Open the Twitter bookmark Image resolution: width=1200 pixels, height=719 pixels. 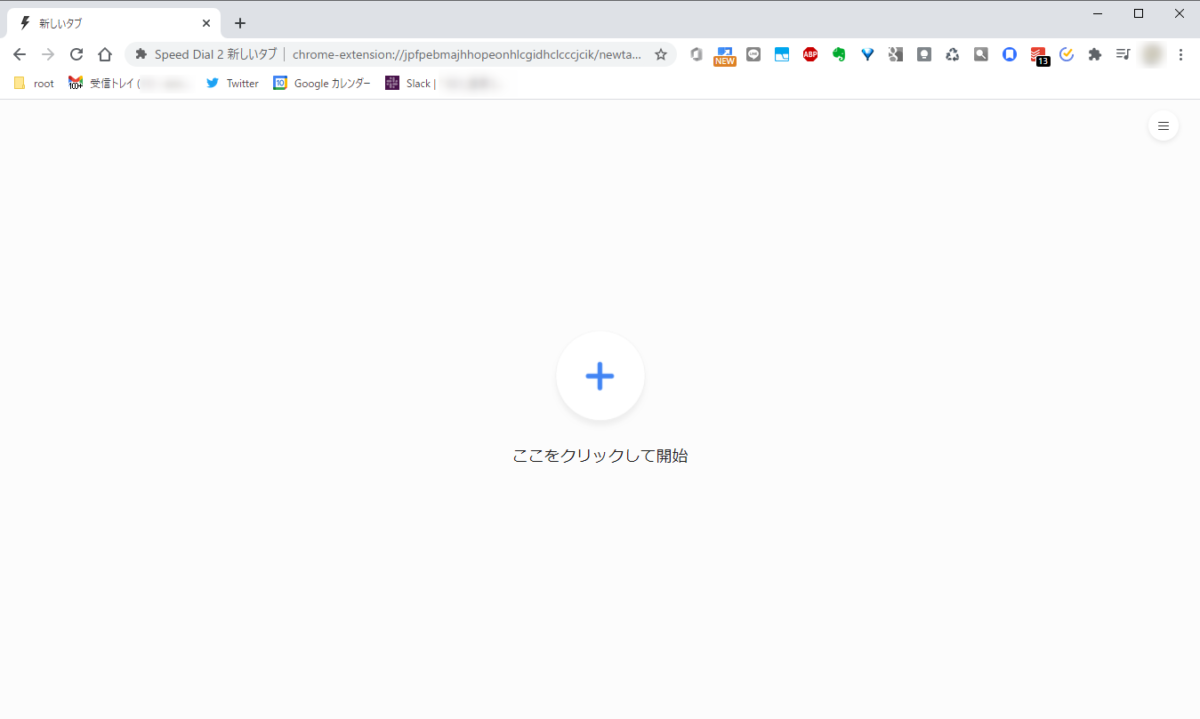coord(232,83)
